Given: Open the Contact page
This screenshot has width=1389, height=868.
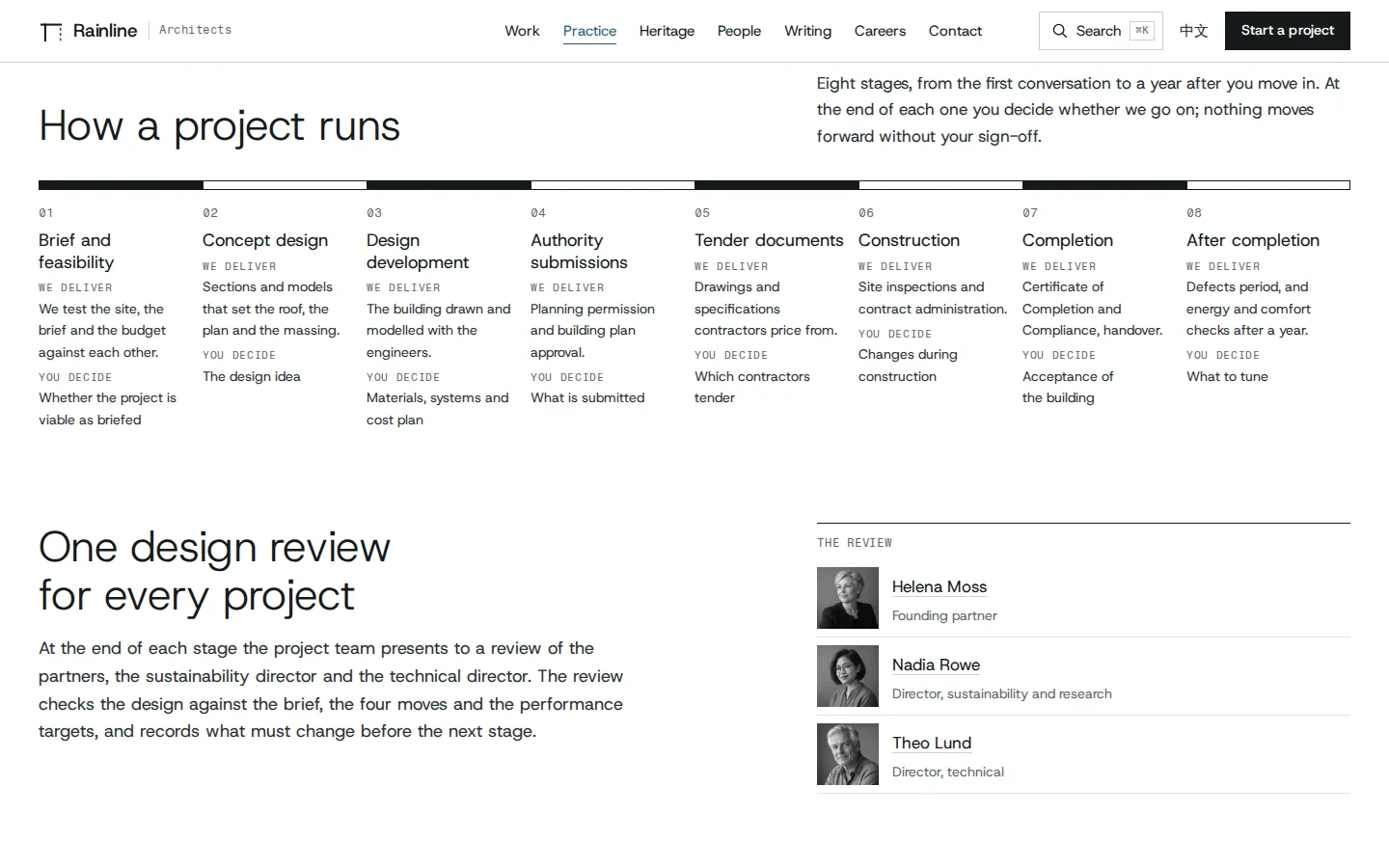Looking at the screenshot, I should [x=955, y=31].
